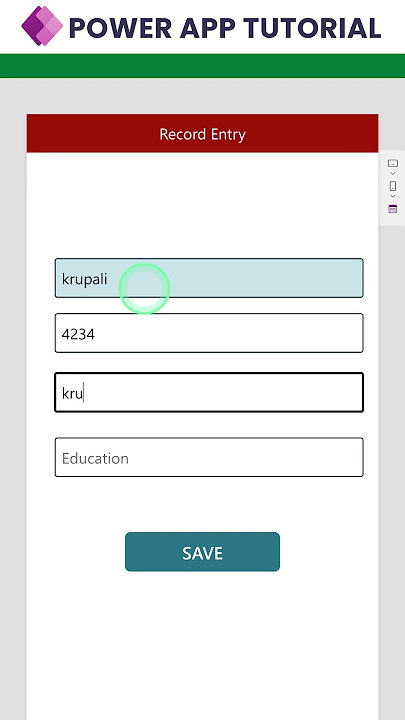Click the POWER APP TUTORIAL title text

click(x=225, y=28)
